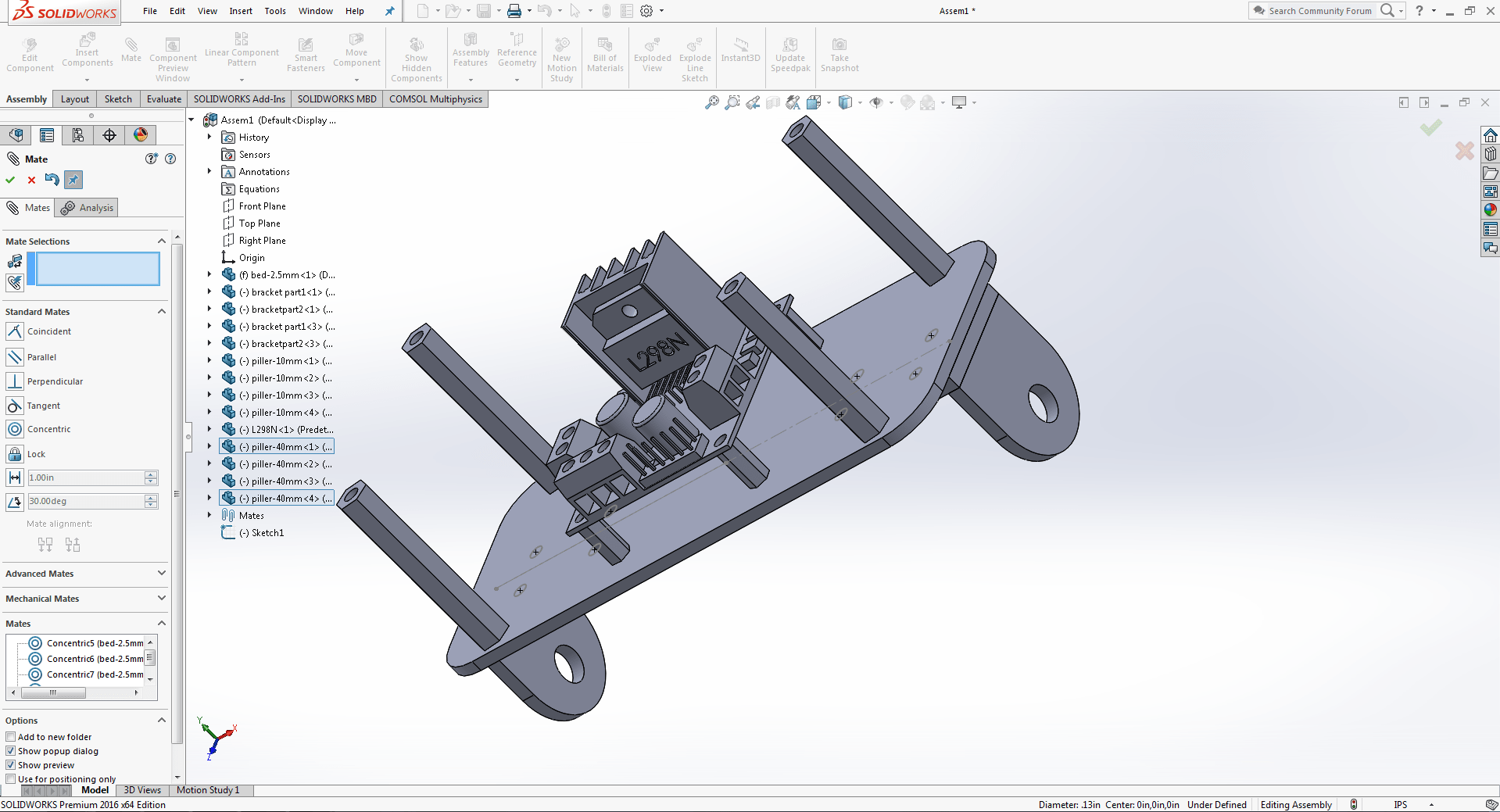This screenshot has width=1500, height=812.
Task: Click the angle value field 30.00deg
Action: 86,501
